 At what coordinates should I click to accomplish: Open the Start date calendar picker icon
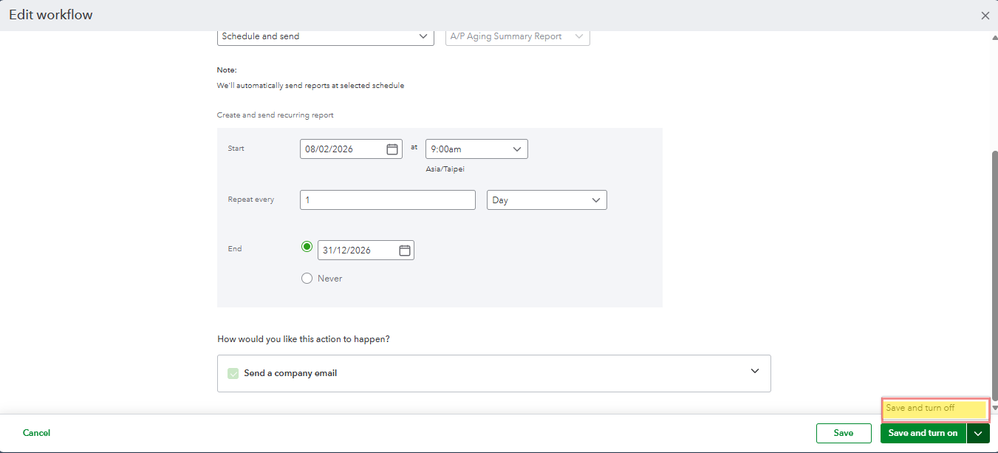coord(393,149)
